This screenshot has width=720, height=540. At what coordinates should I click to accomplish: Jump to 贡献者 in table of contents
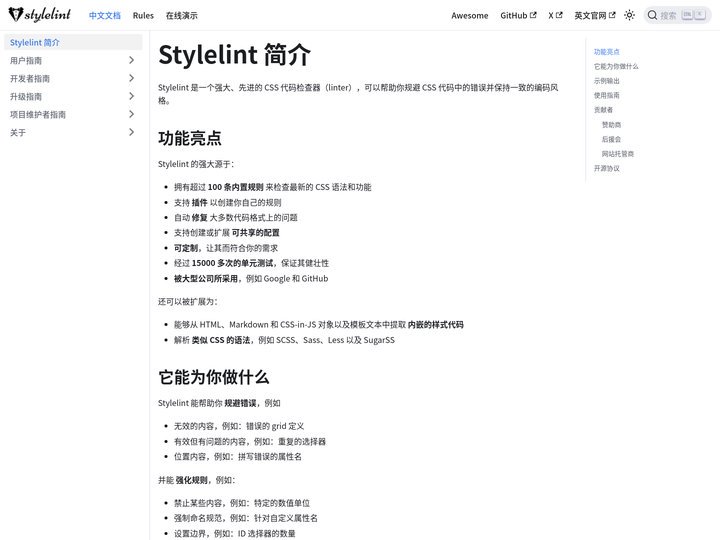603,110
